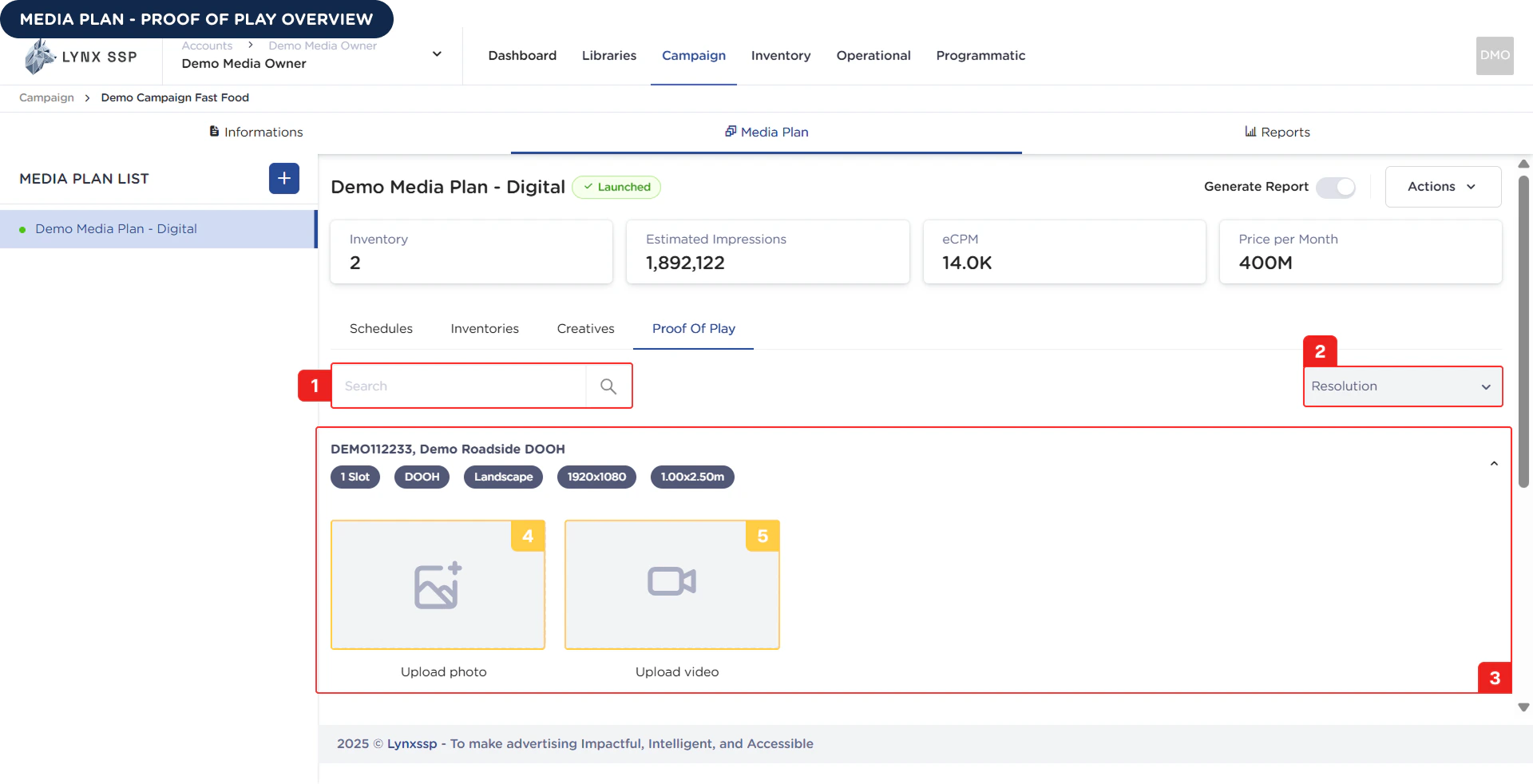Click Demo Campaign Fast Food breadcrumb text
The height and width of the screenshot is (784, 1533).
(x=175, y=97)
